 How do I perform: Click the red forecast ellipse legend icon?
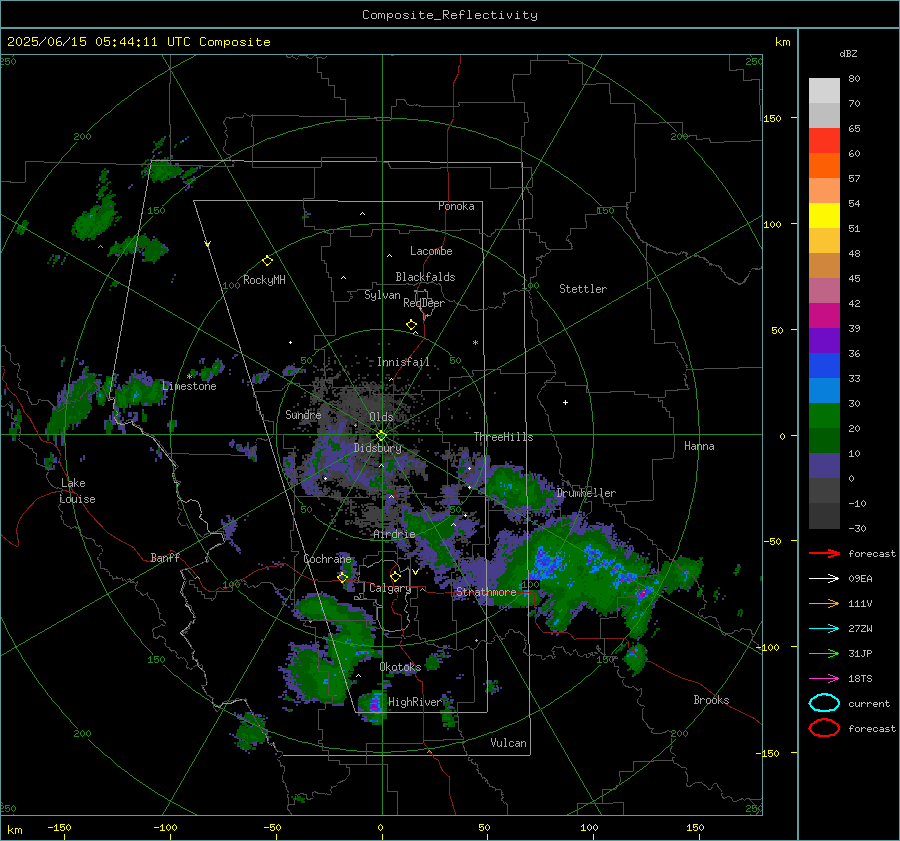[824, 728]
